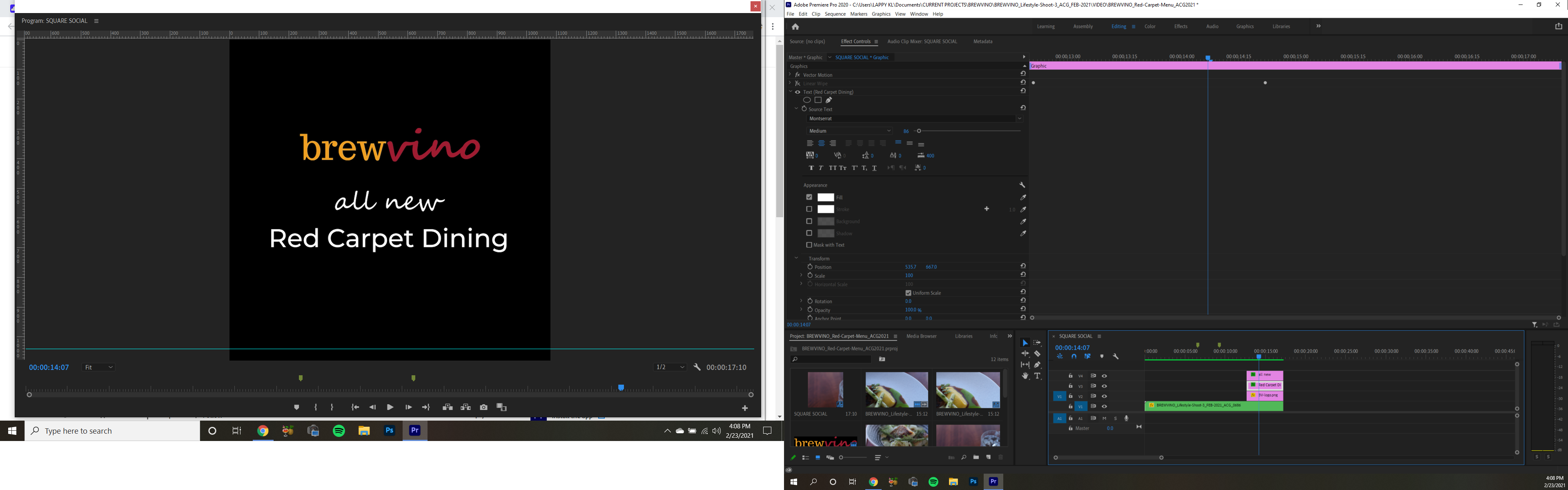This screenshot has height=490, width=1568.
Task: Select the Razor tool in the timeline
Action: (1038, 354)
